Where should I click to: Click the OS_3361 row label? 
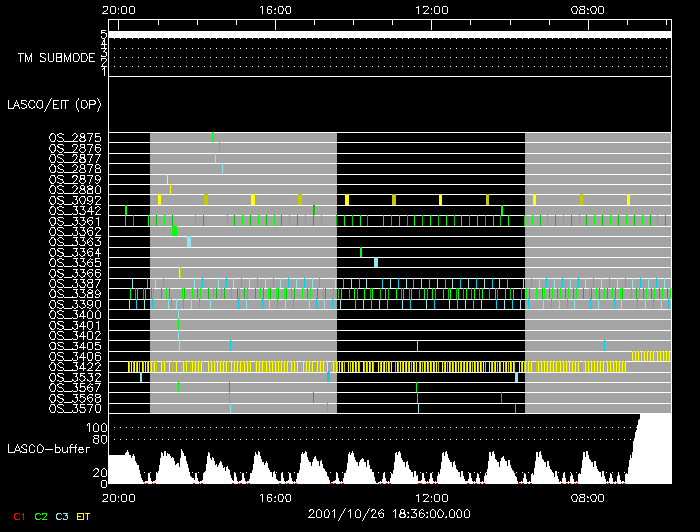[x=75, y=221]
